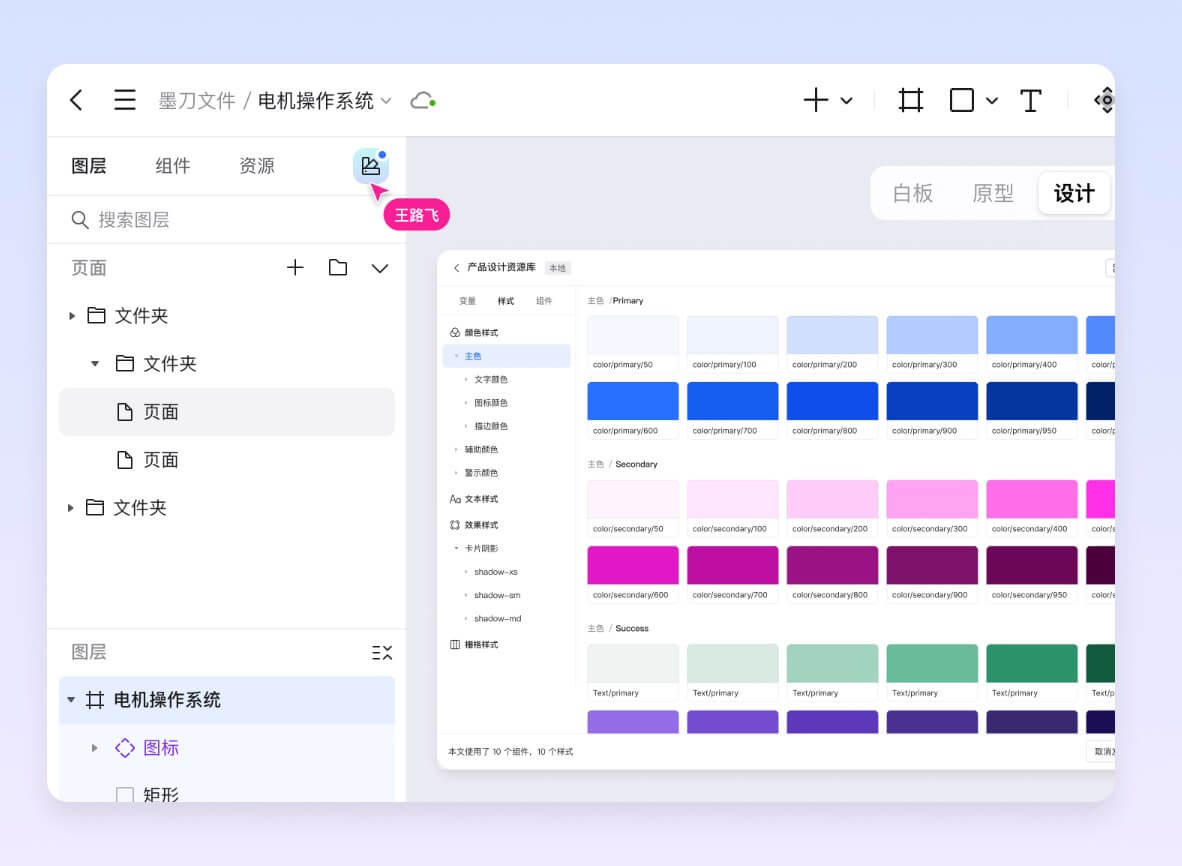
Task: Select the Frame tool in the toolbar
Action: pyautogui.click(x=908, y=100)
